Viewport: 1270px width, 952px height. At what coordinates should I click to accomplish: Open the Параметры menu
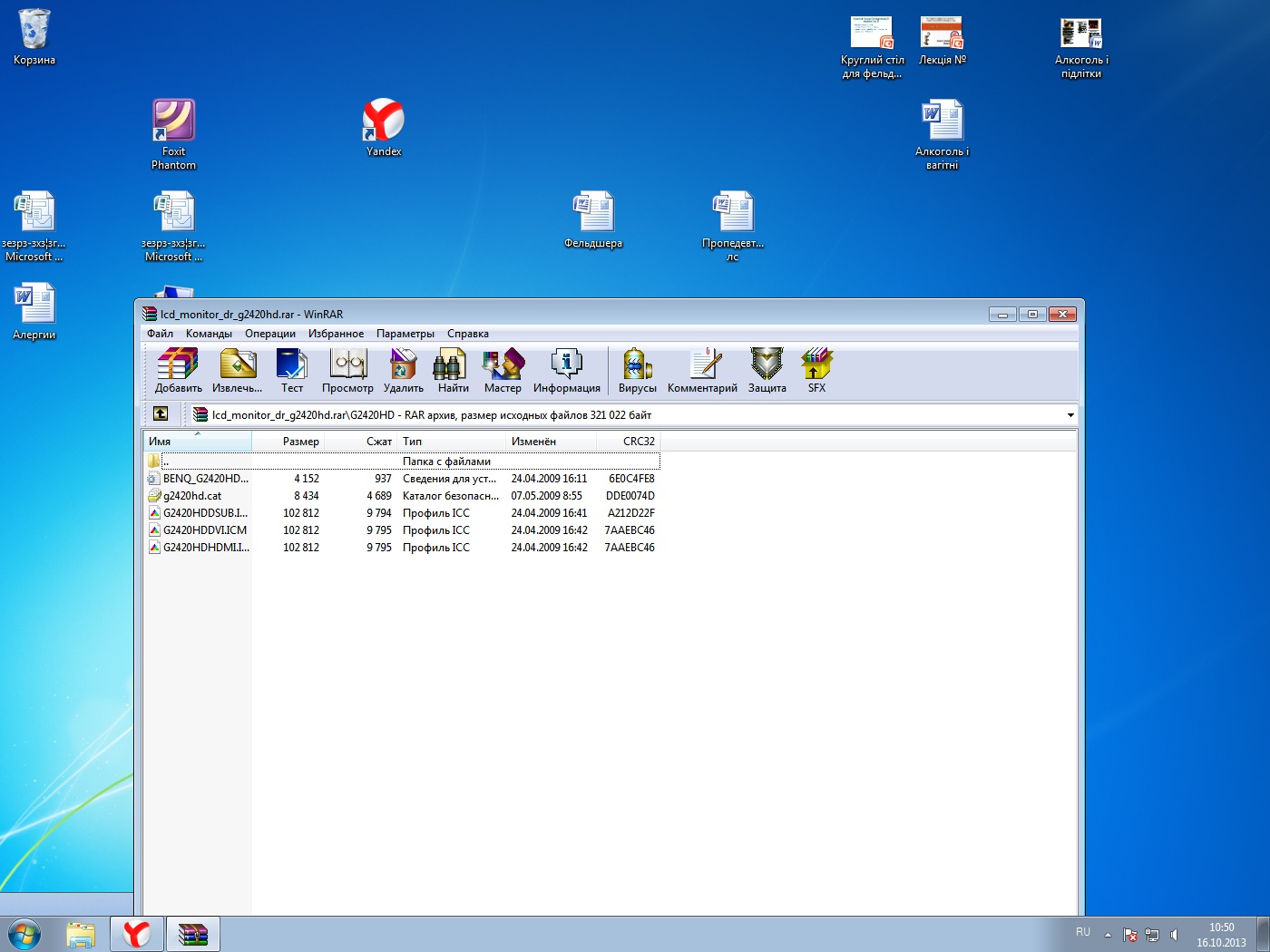click(x=405, y=334)
